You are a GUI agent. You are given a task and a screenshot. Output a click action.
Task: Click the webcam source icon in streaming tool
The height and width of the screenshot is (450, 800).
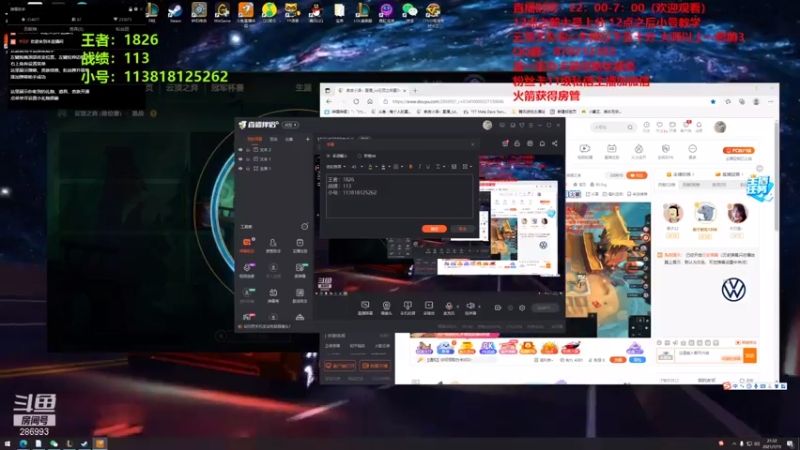(x=386, y=305)
